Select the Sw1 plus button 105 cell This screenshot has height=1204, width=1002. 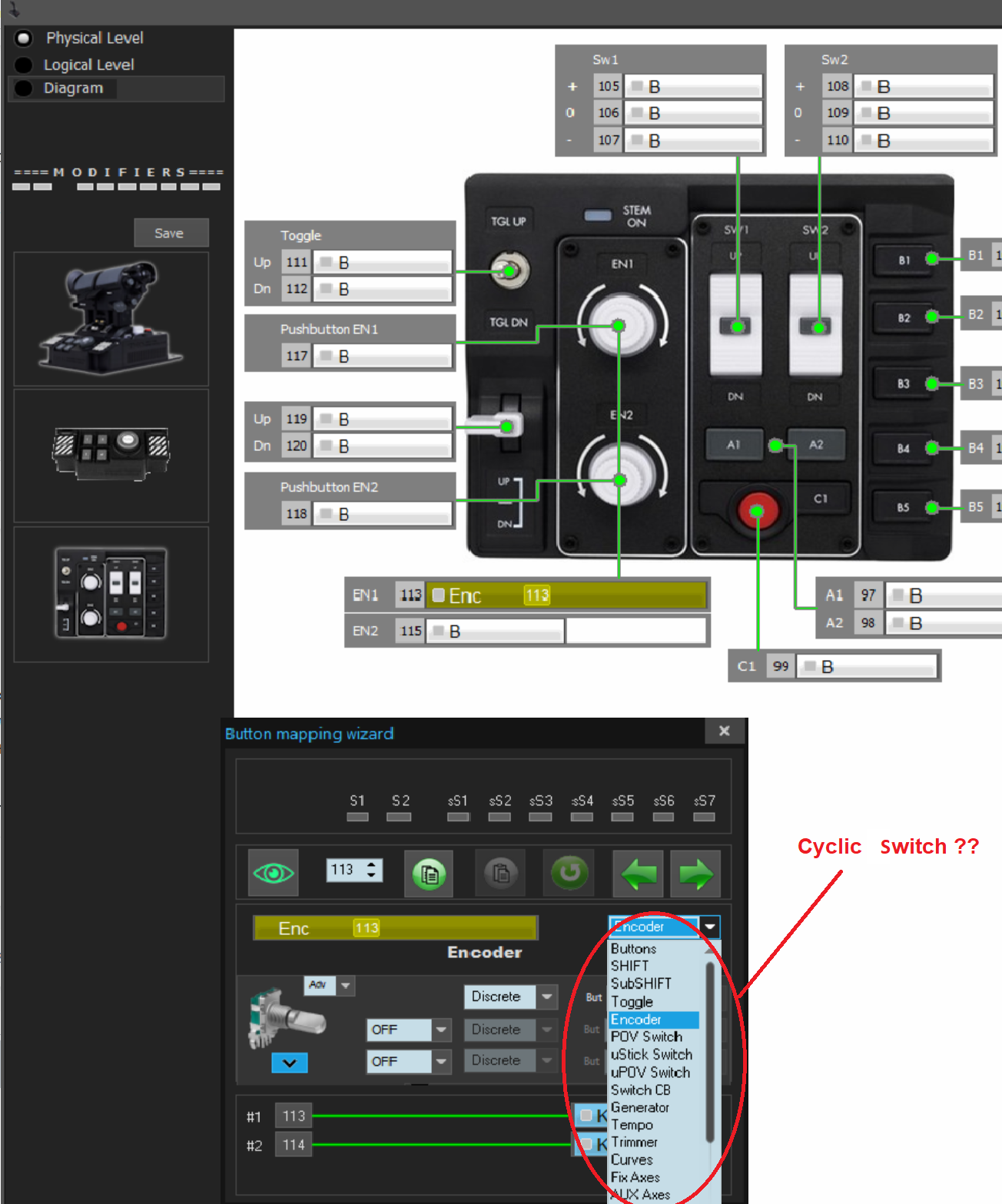pos(693,86)
